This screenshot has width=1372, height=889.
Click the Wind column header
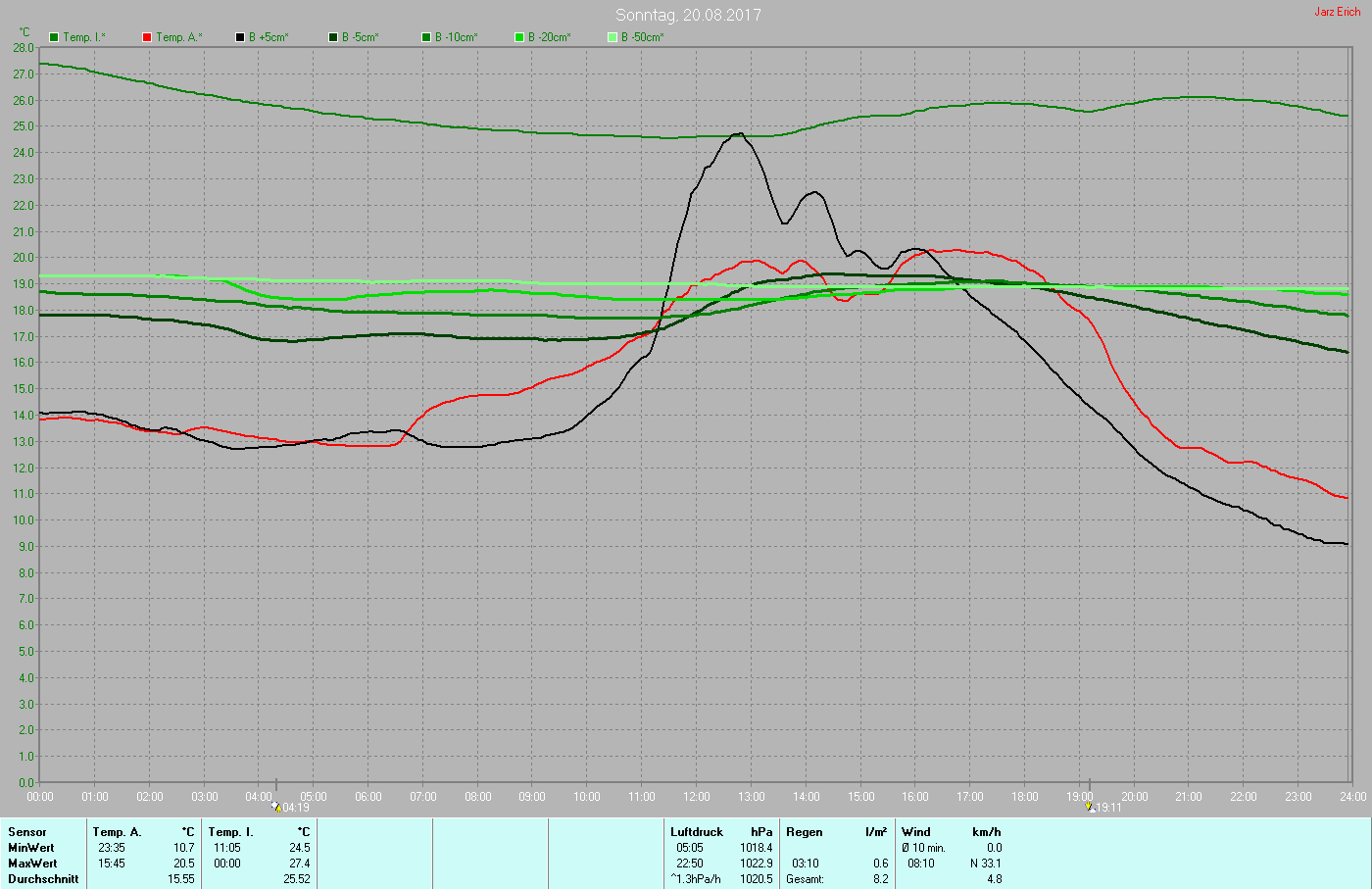pos(916,832)
